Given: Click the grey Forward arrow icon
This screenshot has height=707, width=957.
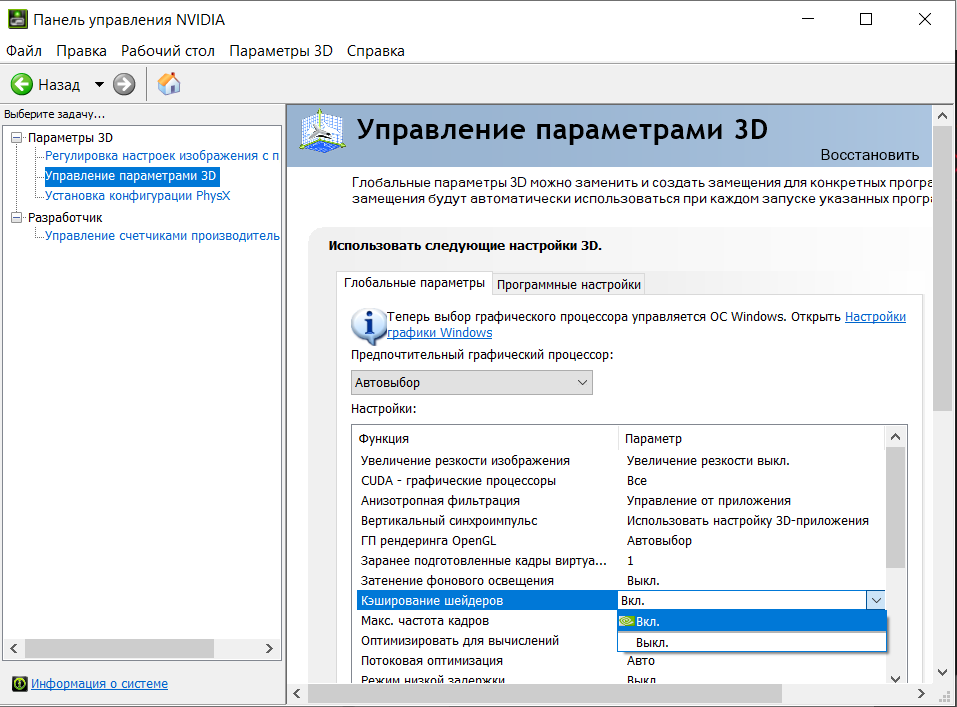Looking at the screenshot, I should [x=124, y=84].
